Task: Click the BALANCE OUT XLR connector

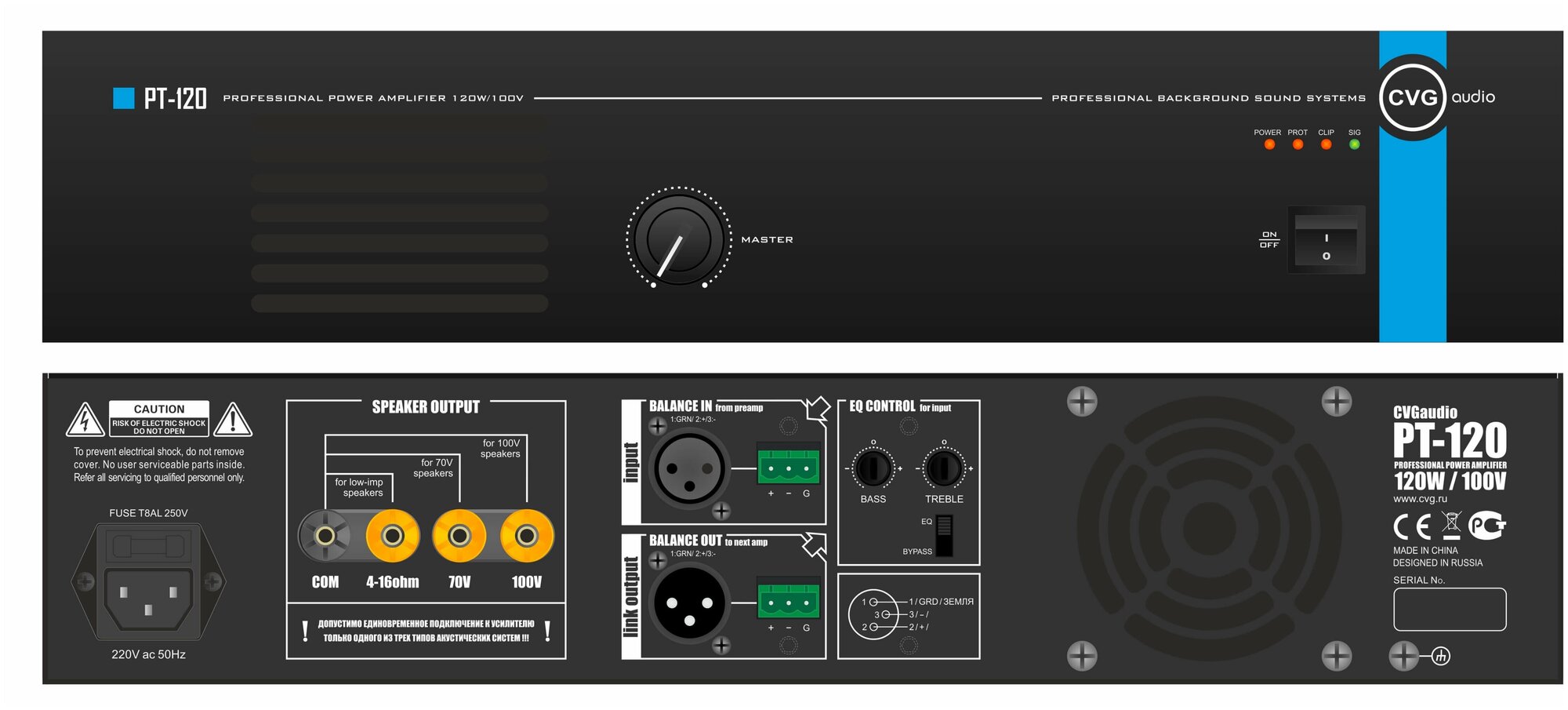Action: (x=689, y=603)
